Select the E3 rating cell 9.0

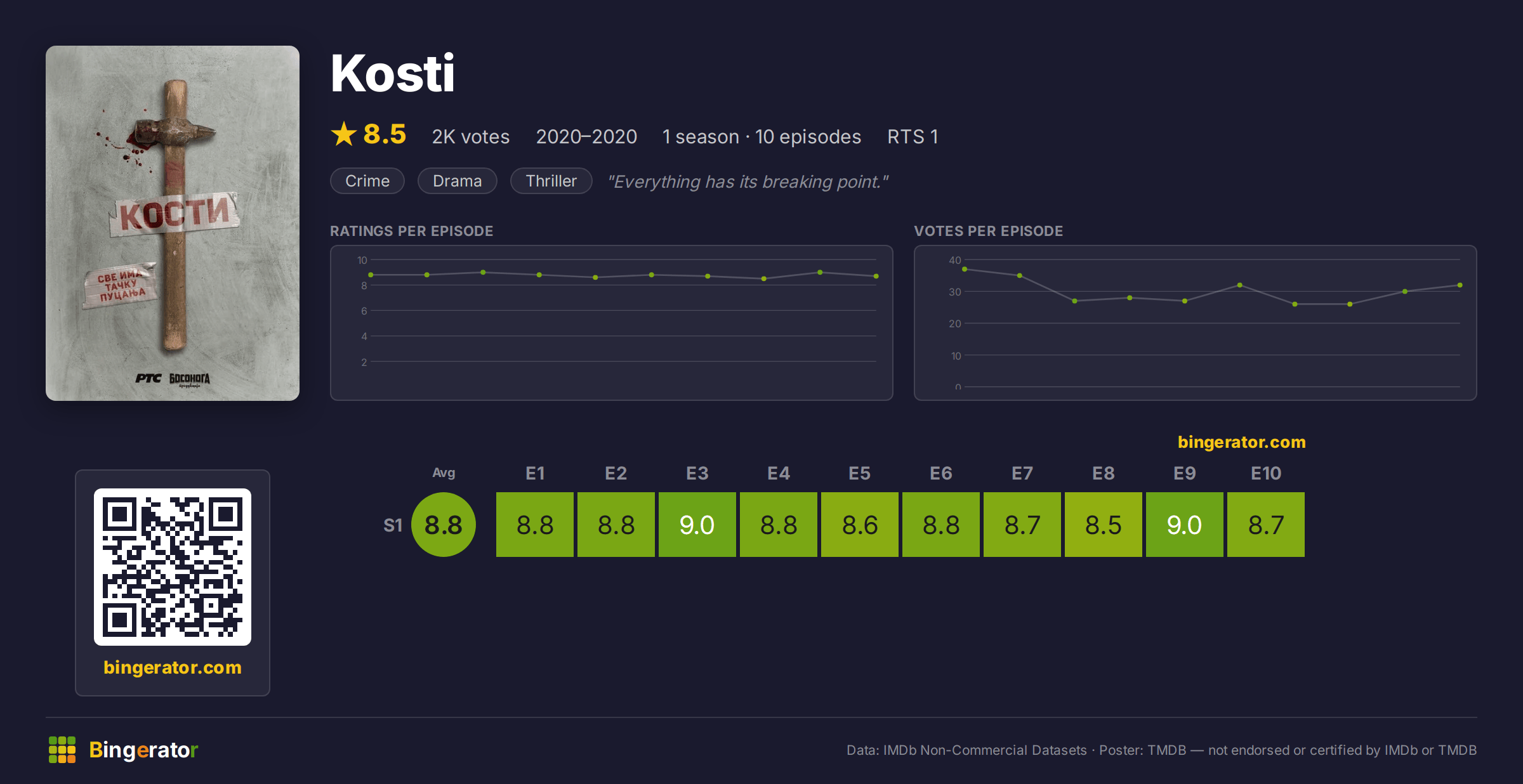point(697,525)
